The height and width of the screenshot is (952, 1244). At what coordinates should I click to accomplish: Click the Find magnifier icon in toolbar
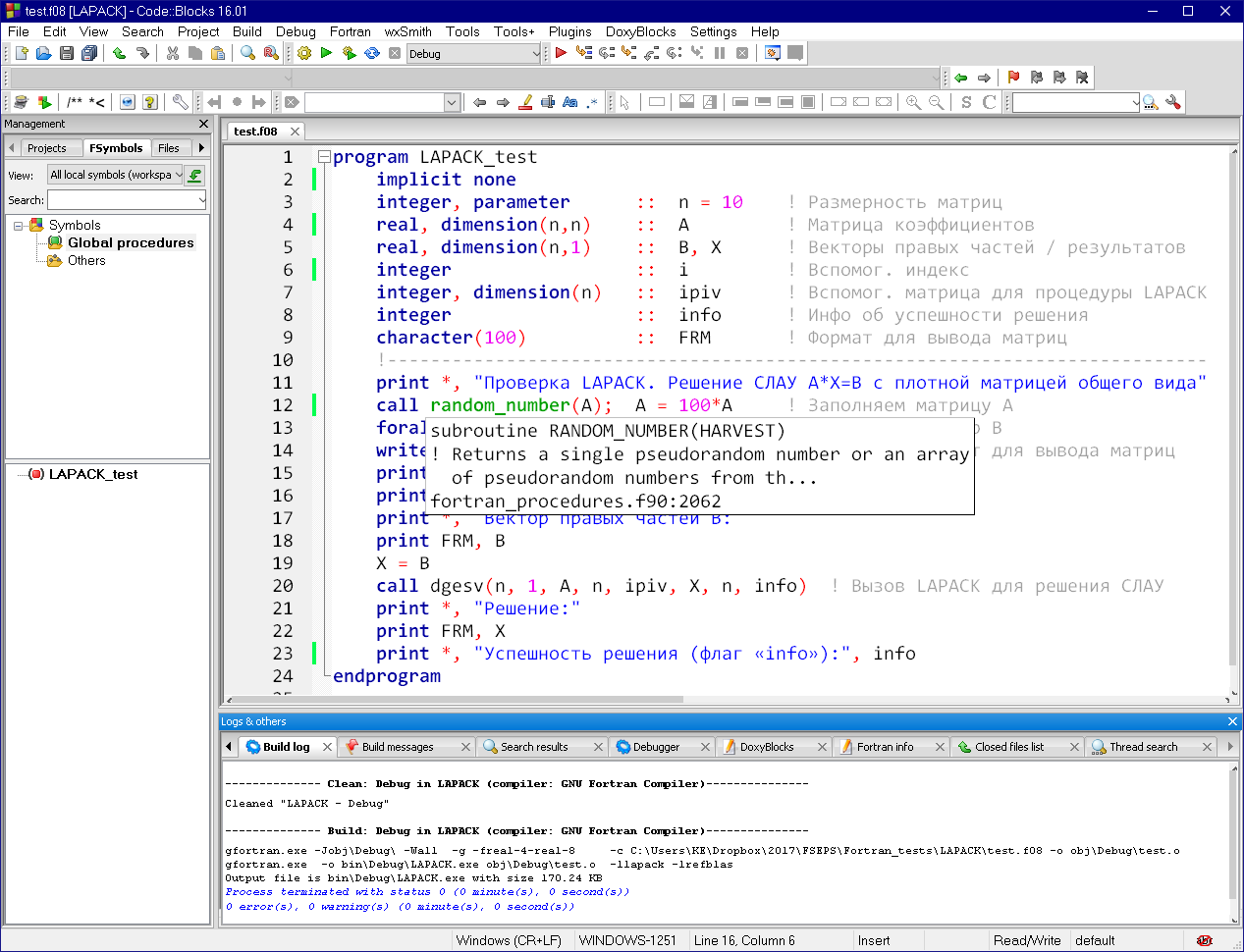[x=248, y=53]
